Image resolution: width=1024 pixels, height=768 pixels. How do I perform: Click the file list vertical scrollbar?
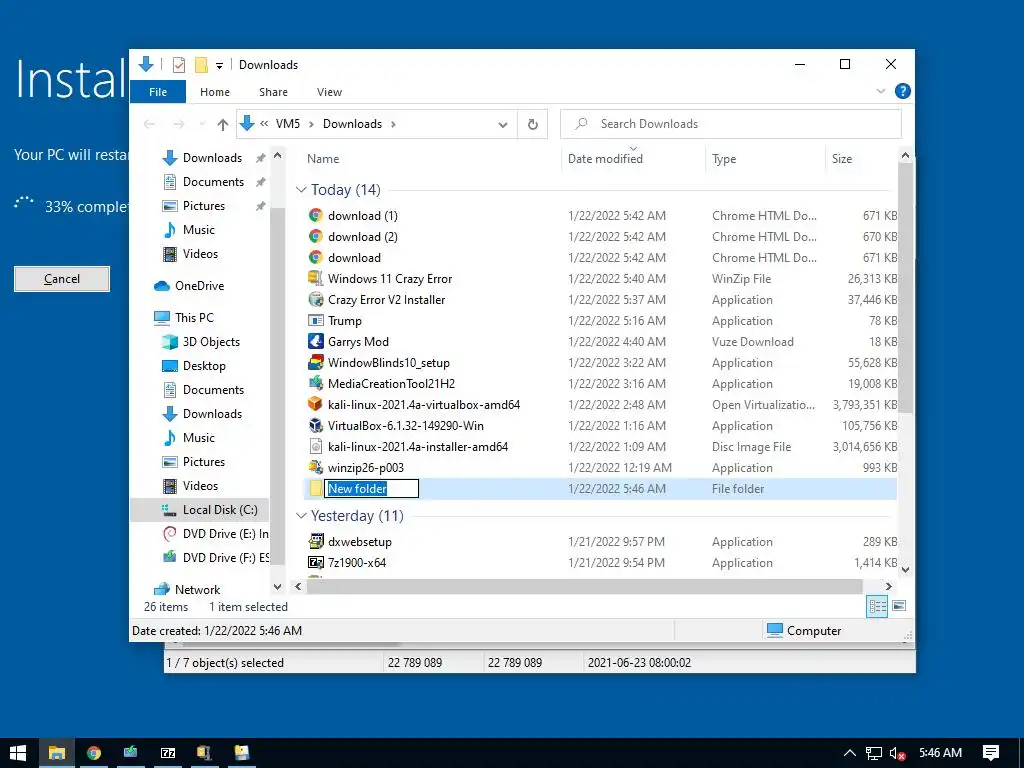[904, 287]
